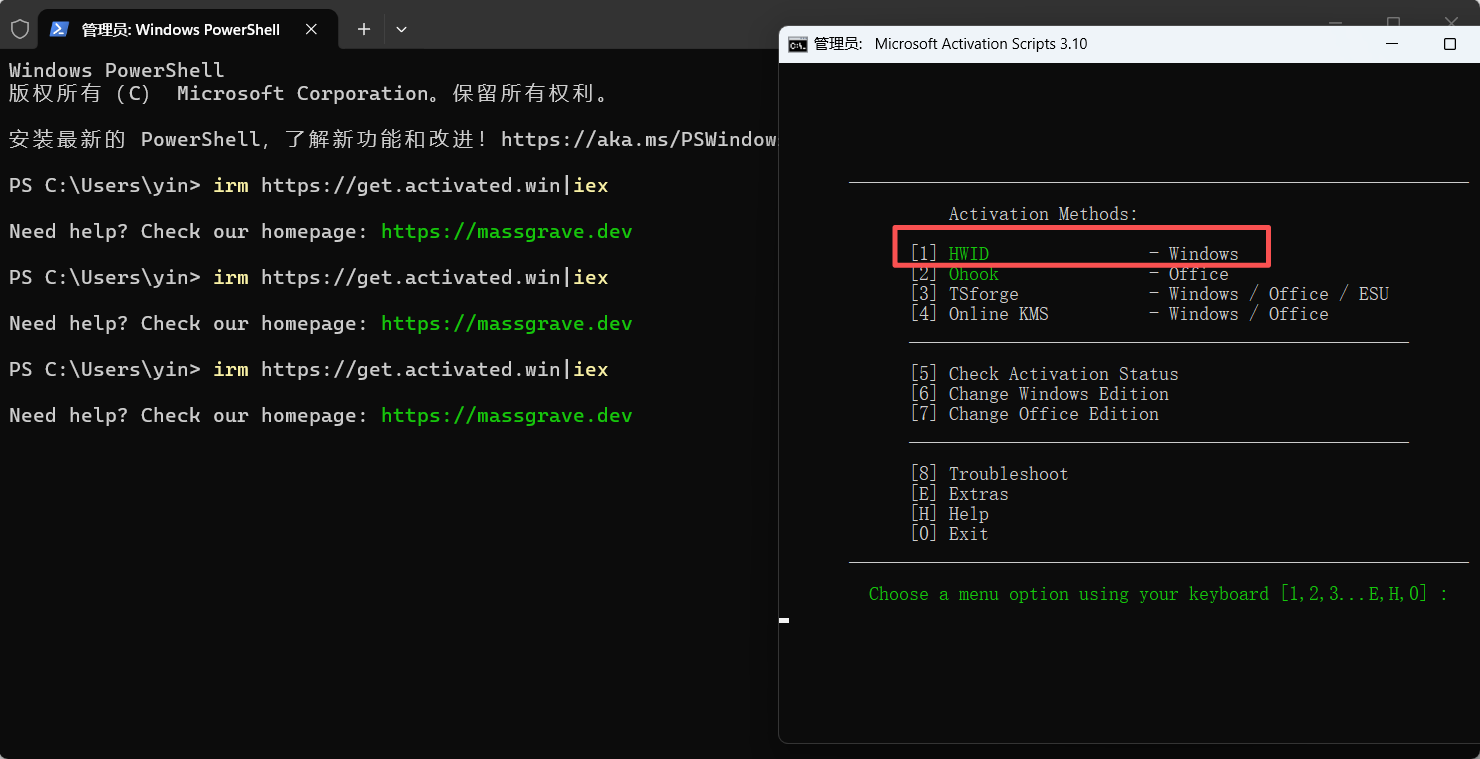1480x759 pixels.
Task: Choose Check Activation Status
Action: 1044,374
